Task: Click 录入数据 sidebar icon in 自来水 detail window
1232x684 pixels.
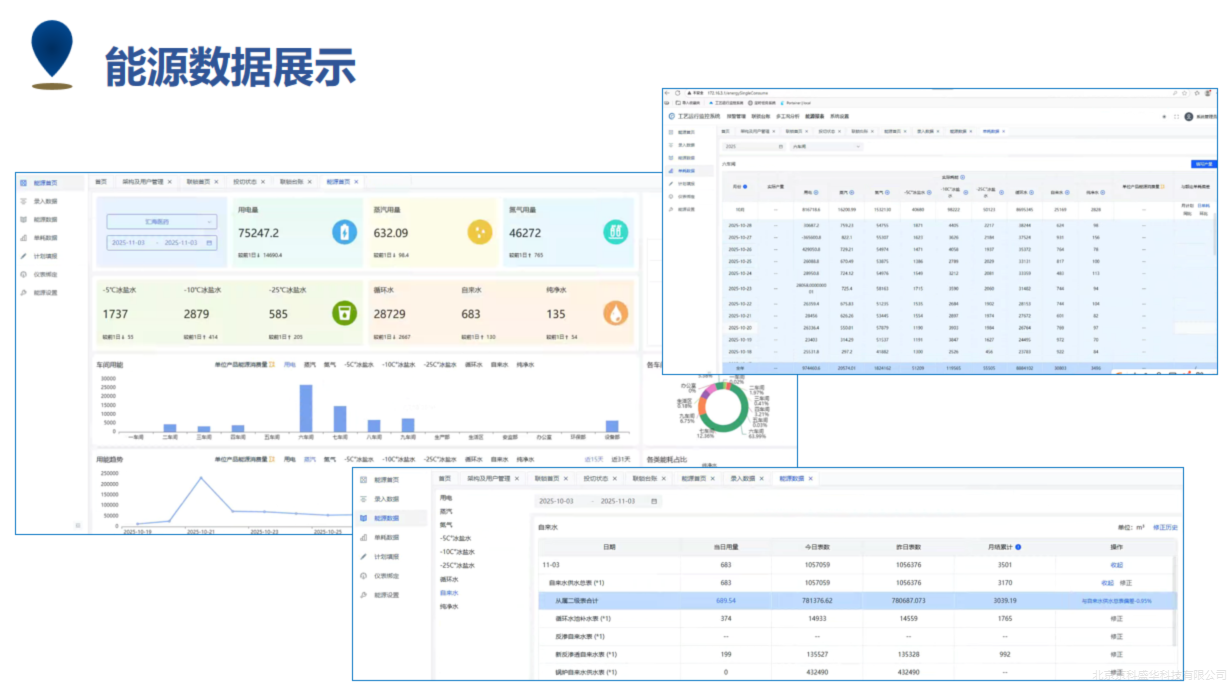Action: pos(364,499)
